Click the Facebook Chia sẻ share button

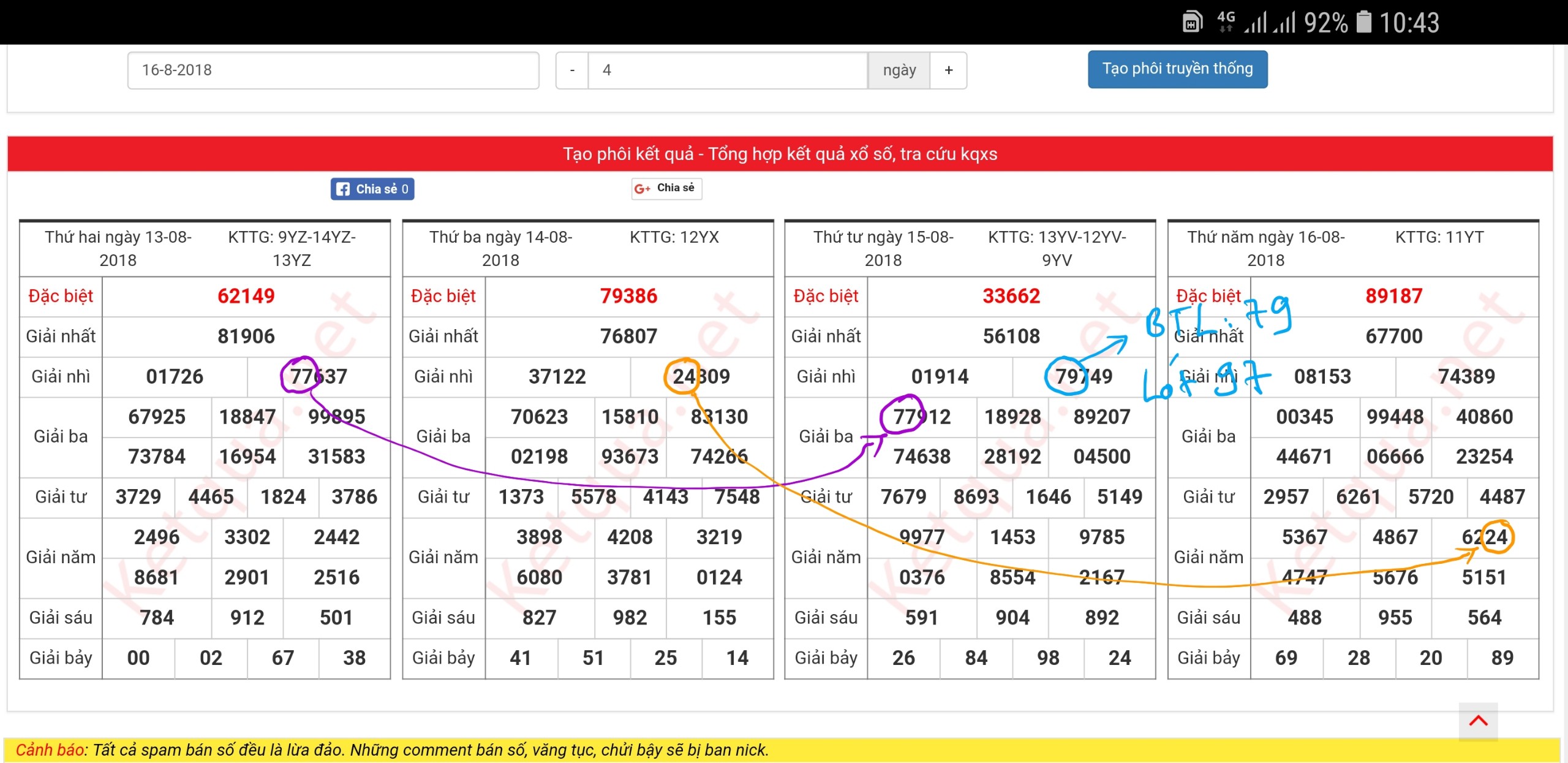[x=372, y=189]
